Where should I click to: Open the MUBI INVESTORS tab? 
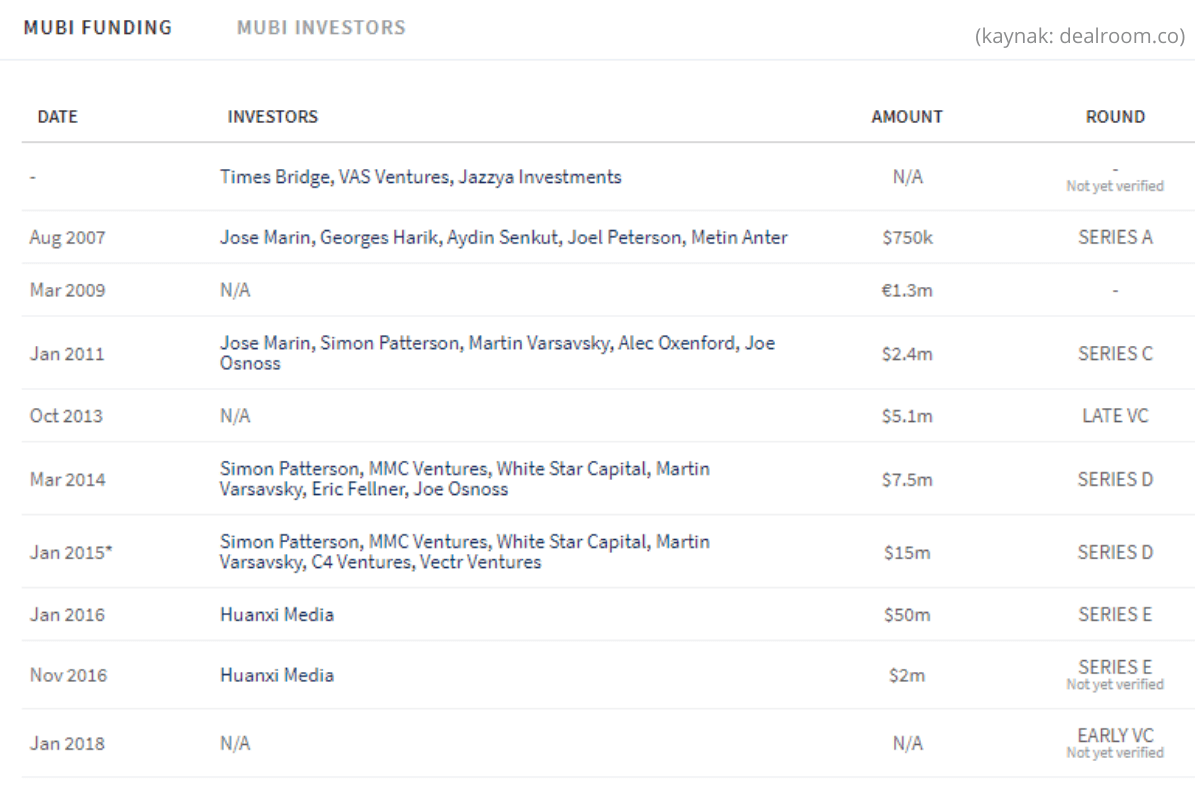[321, 27]
